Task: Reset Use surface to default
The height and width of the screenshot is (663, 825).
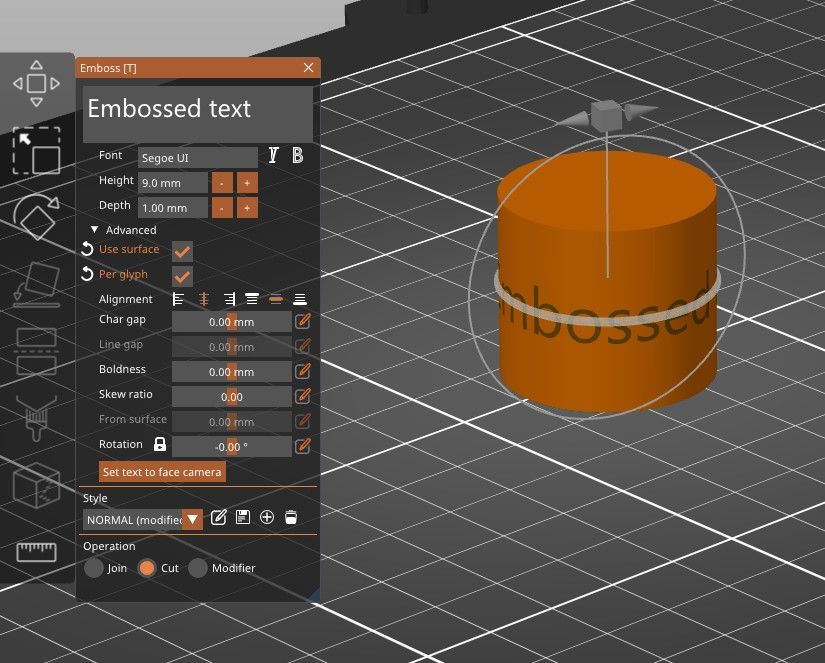Action: click(87, 249)
